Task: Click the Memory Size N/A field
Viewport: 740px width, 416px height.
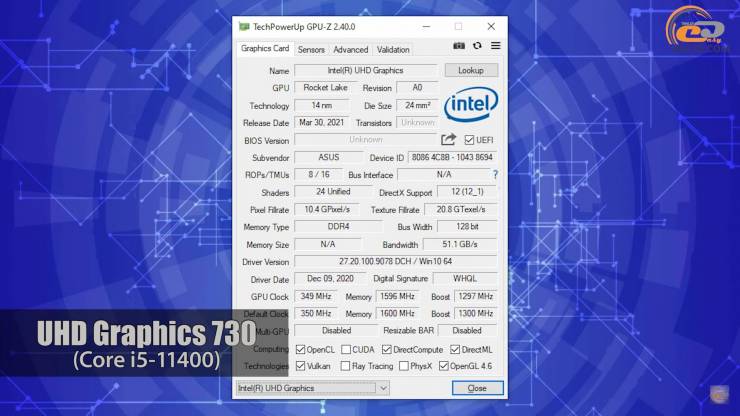Action: [x=328, y=244]
